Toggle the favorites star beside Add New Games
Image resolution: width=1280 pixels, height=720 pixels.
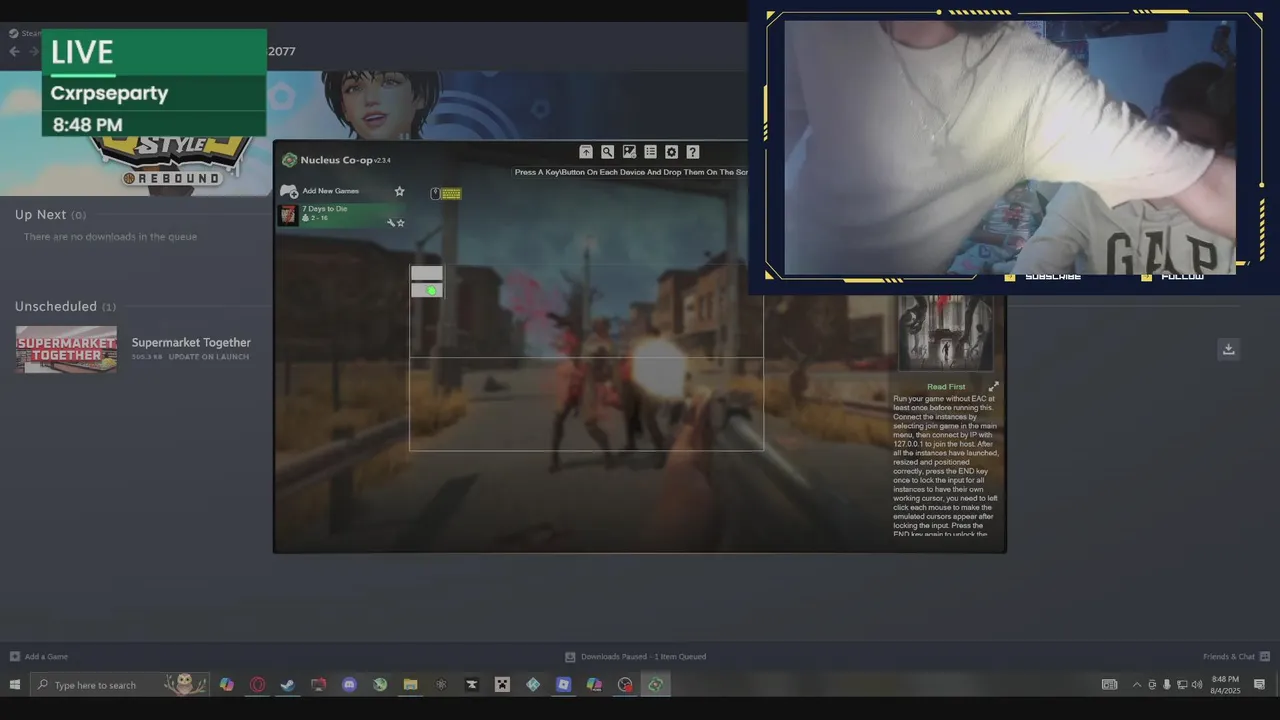(399, 191)
